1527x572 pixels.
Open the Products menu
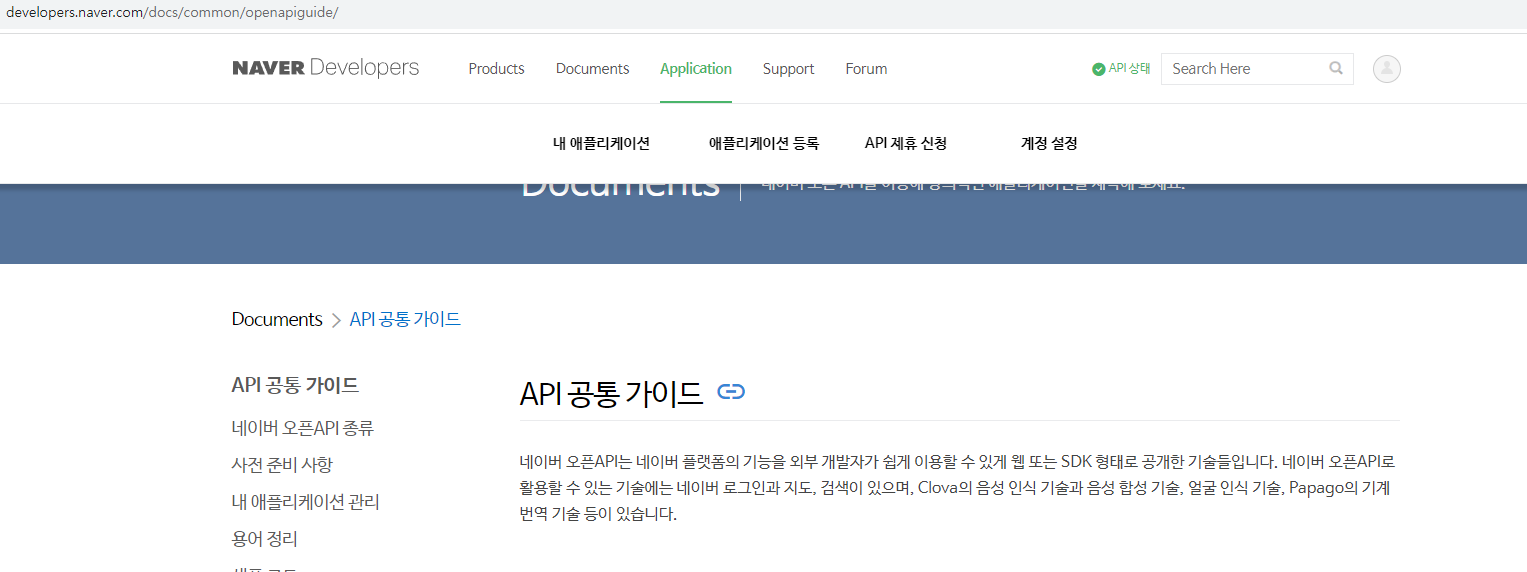(x=496, y=69)
